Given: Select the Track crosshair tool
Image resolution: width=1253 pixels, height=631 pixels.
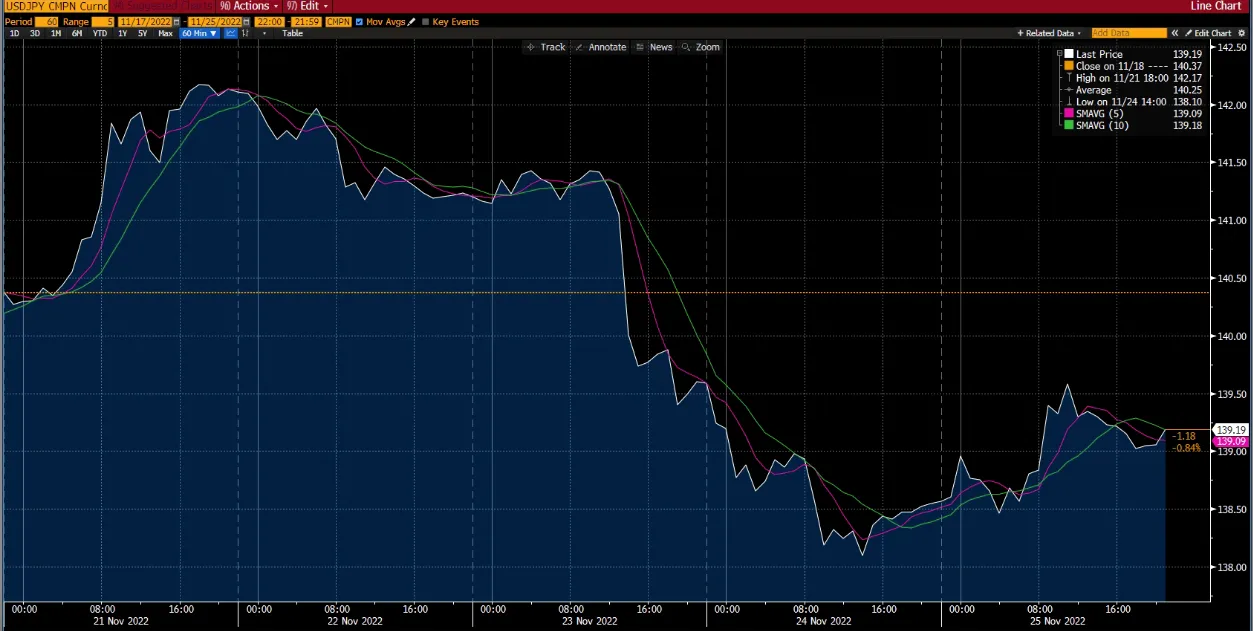Looking at the screenshot, I should click(545, 46).
